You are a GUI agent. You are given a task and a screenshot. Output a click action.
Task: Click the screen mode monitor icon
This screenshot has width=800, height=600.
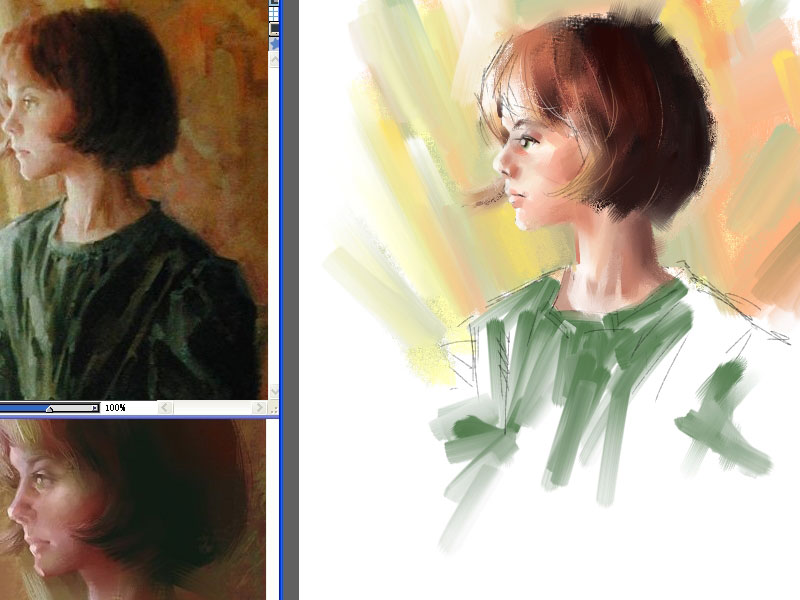[274, 29]
